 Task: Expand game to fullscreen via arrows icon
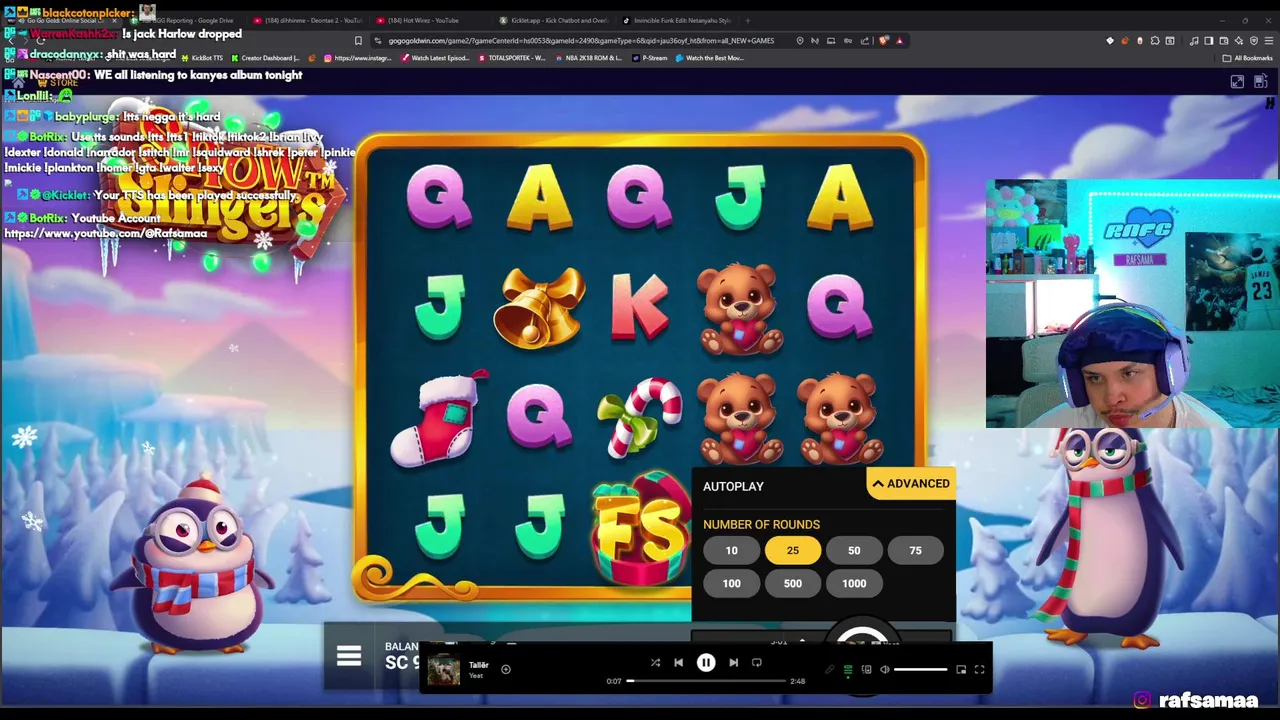pos(1237,82)
